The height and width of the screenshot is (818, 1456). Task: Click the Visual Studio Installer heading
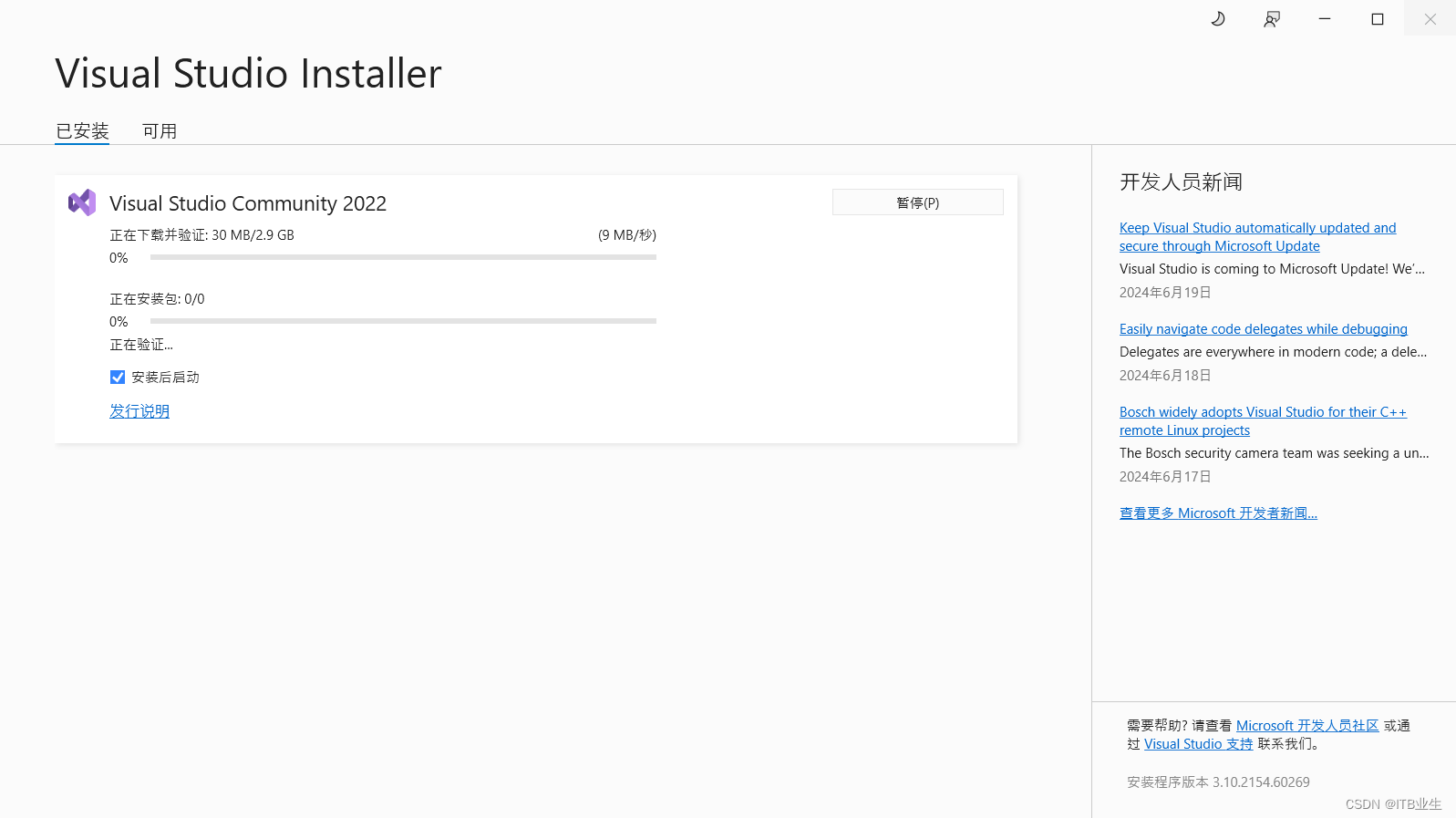point(248,74)
